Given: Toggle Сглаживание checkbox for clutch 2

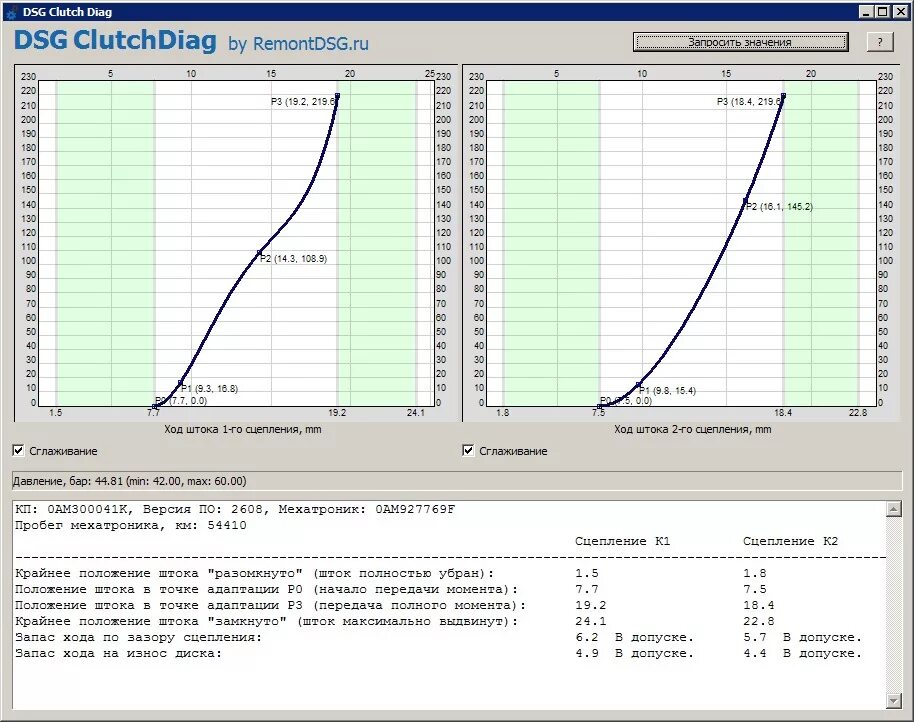Looking at the screenshot, I should [x=468, y=450].
